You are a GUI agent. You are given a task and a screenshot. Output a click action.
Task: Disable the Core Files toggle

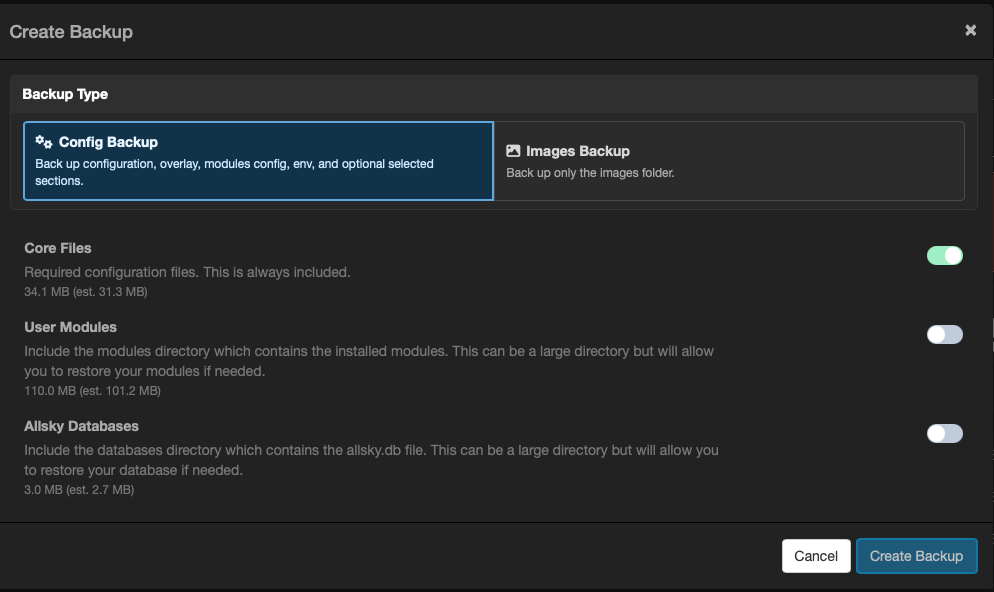(x=944, y=255)
